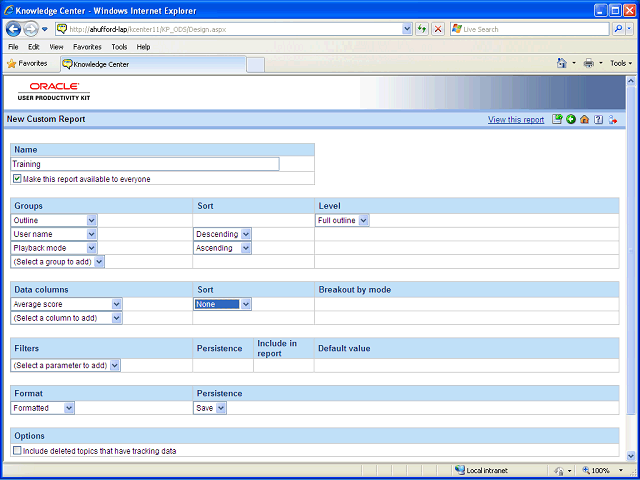Click the Live Search magnifier button
The height and width of the screenshot is (480, 640).
619,29
